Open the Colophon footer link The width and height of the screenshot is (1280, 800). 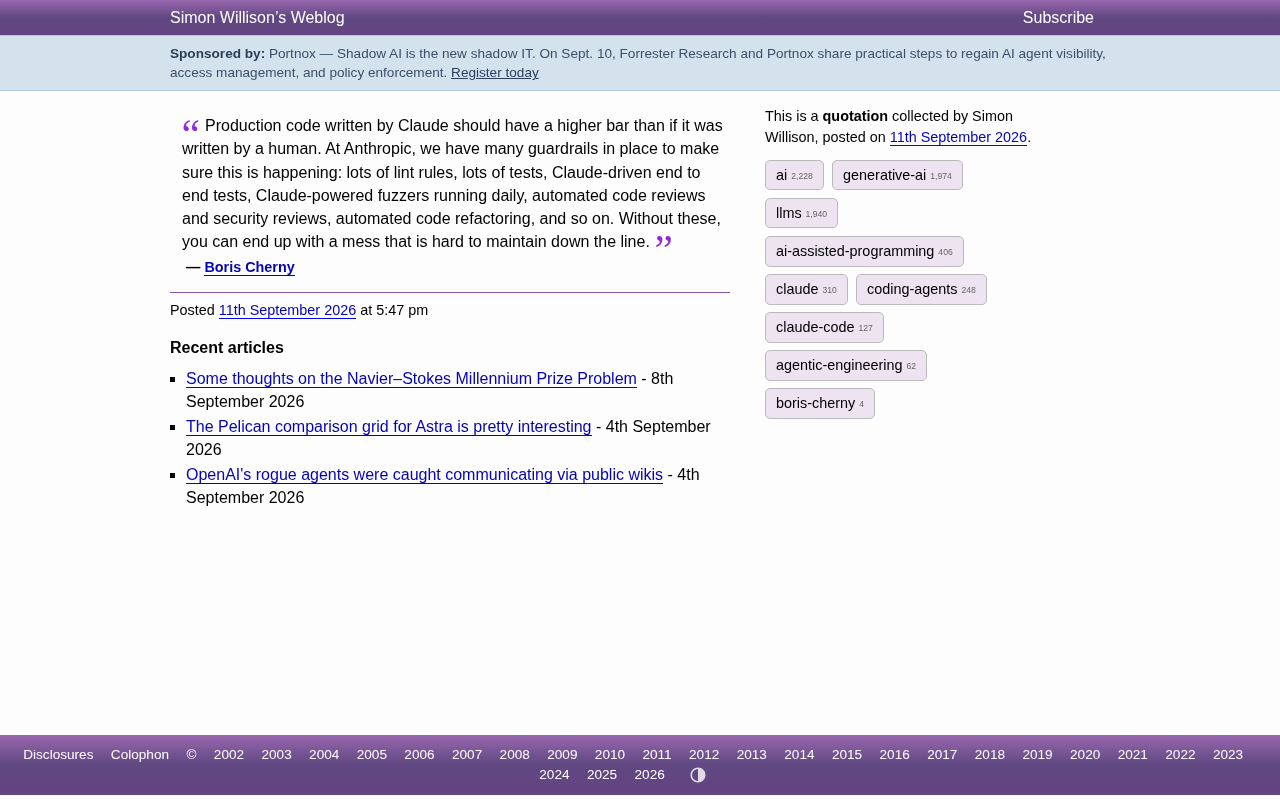(x=140, y=755)
